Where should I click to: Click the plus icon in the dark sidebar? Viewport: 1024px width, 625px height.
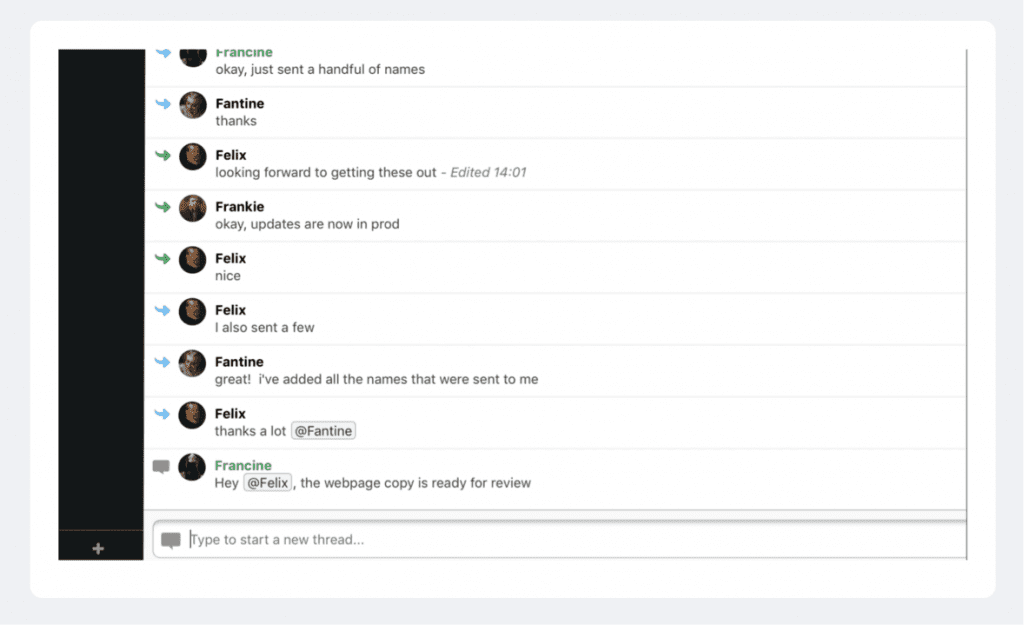pos(98,549)
